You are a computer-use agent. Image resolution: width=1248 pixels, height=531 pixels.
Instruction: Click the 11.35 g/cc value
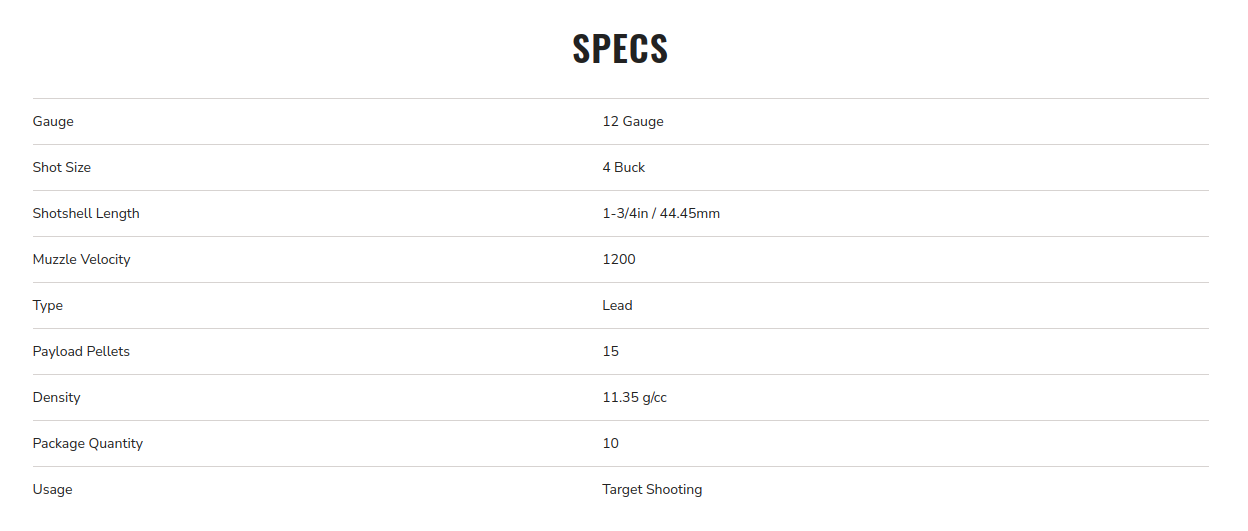click(635, 397)
